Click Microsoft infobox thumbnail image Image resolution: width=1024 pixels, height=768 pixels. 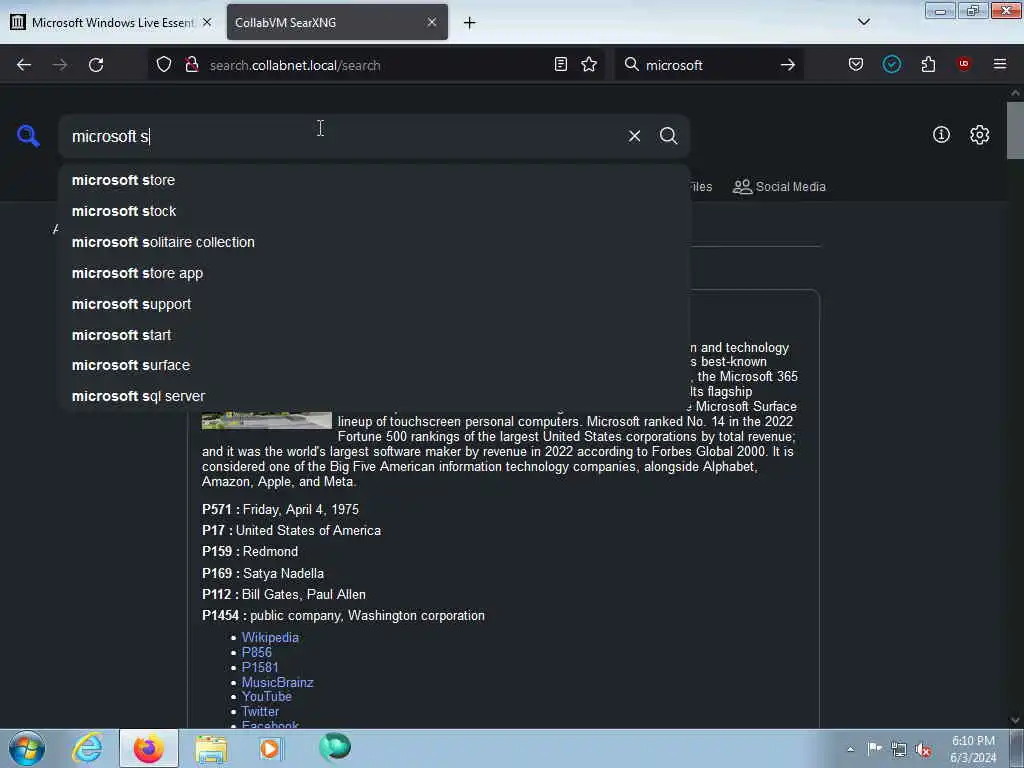pyautogui.click(x=266, y=420)
